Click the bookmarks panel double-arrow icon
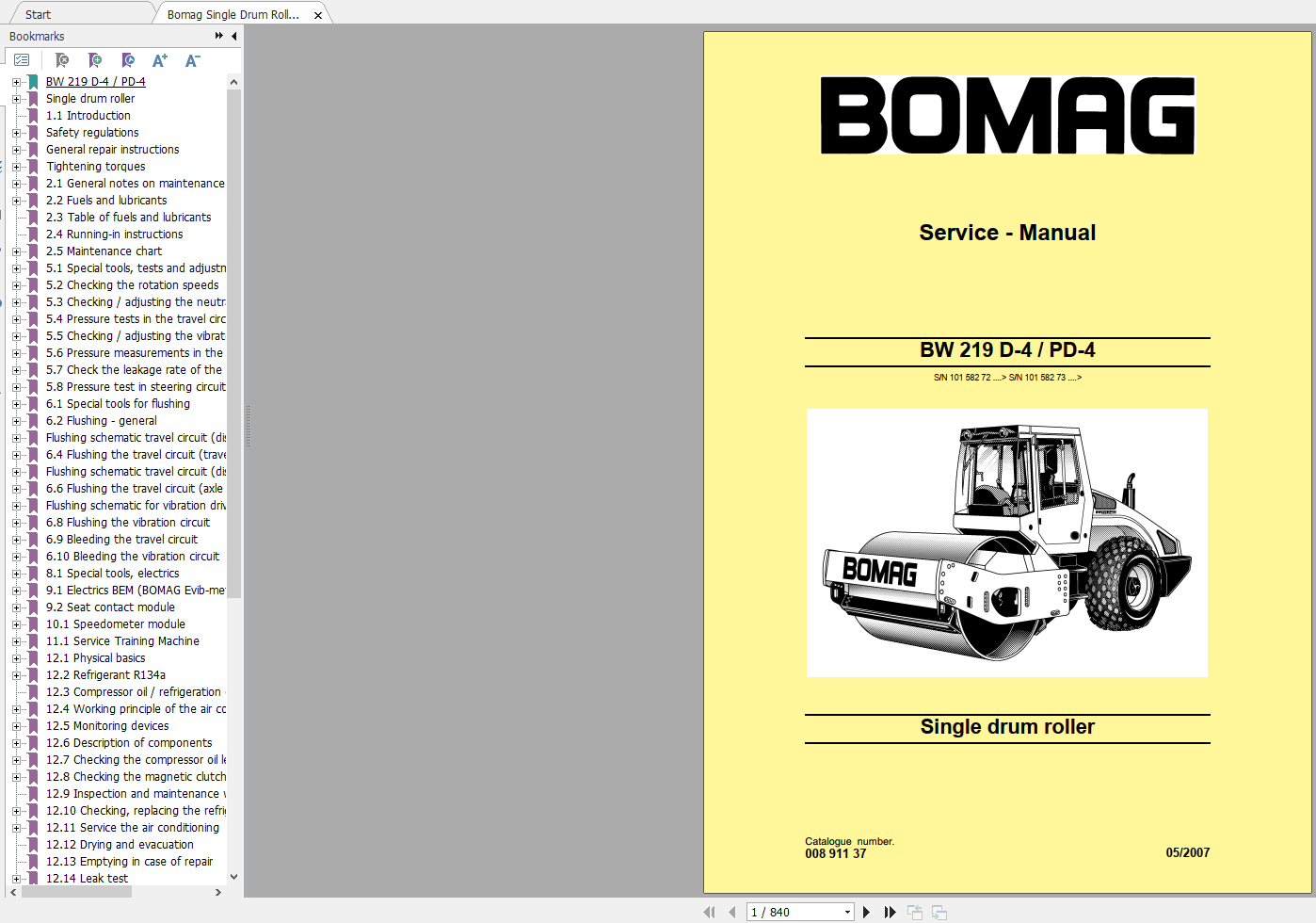 point(219,36)
